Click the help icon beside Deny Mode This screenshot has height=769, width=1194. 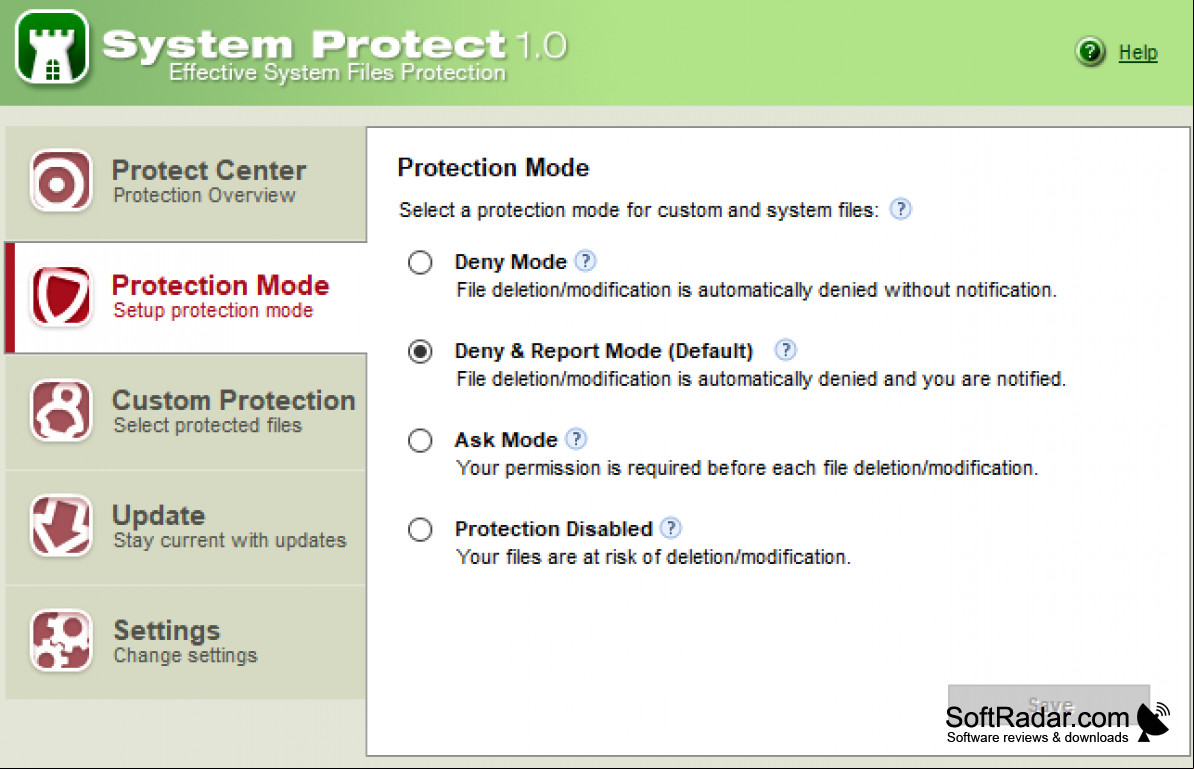(x=585, y=261)
